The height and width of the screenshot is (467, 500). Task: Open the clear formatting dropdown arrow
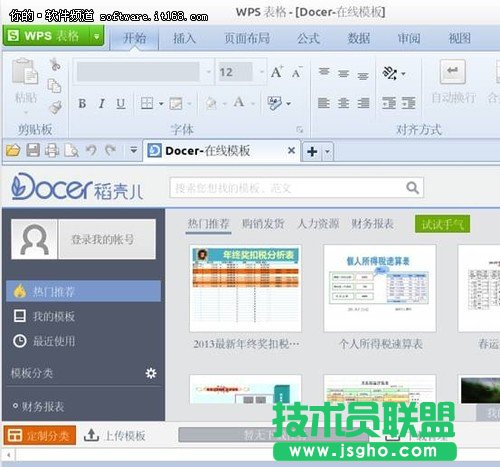[288, 104]
